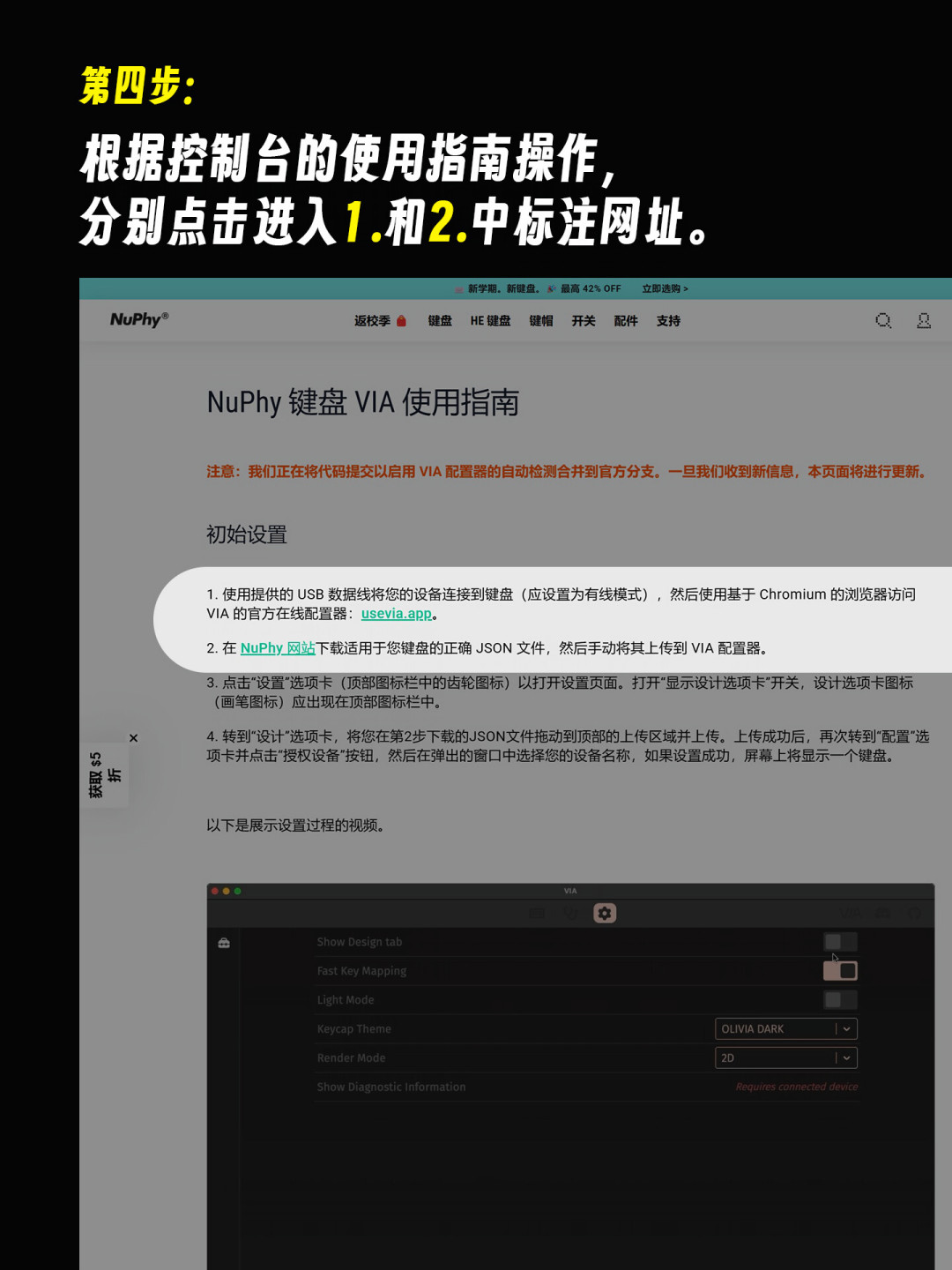The image size is (952, 1270).
Task: Click the NuPhy logo
Action: pyautogui.click(x=139, y=319)
